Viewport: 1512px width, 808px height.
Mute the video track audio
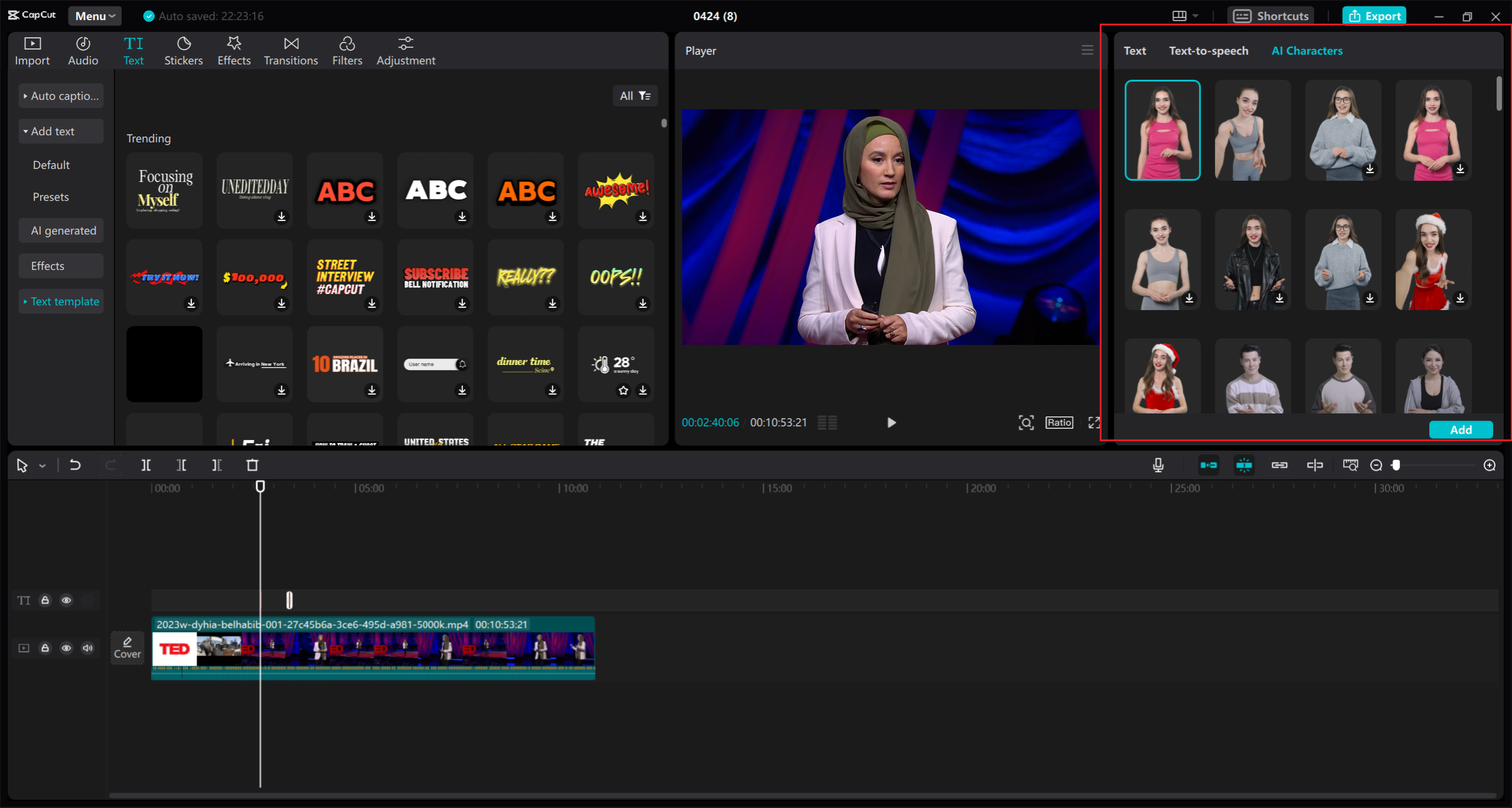[x=87, y=648]
